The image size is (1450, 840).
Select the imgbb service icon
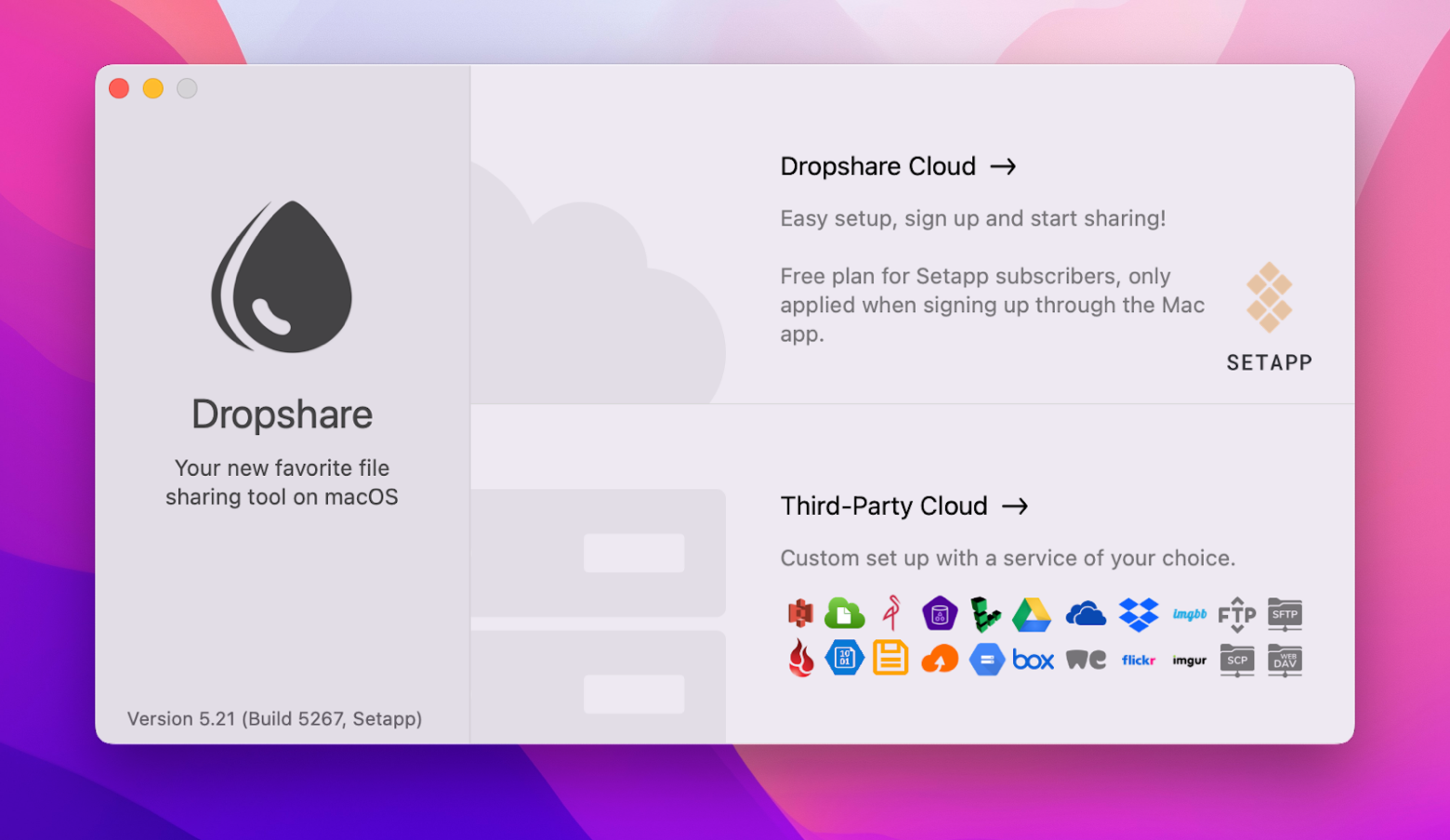[1190, 614]
